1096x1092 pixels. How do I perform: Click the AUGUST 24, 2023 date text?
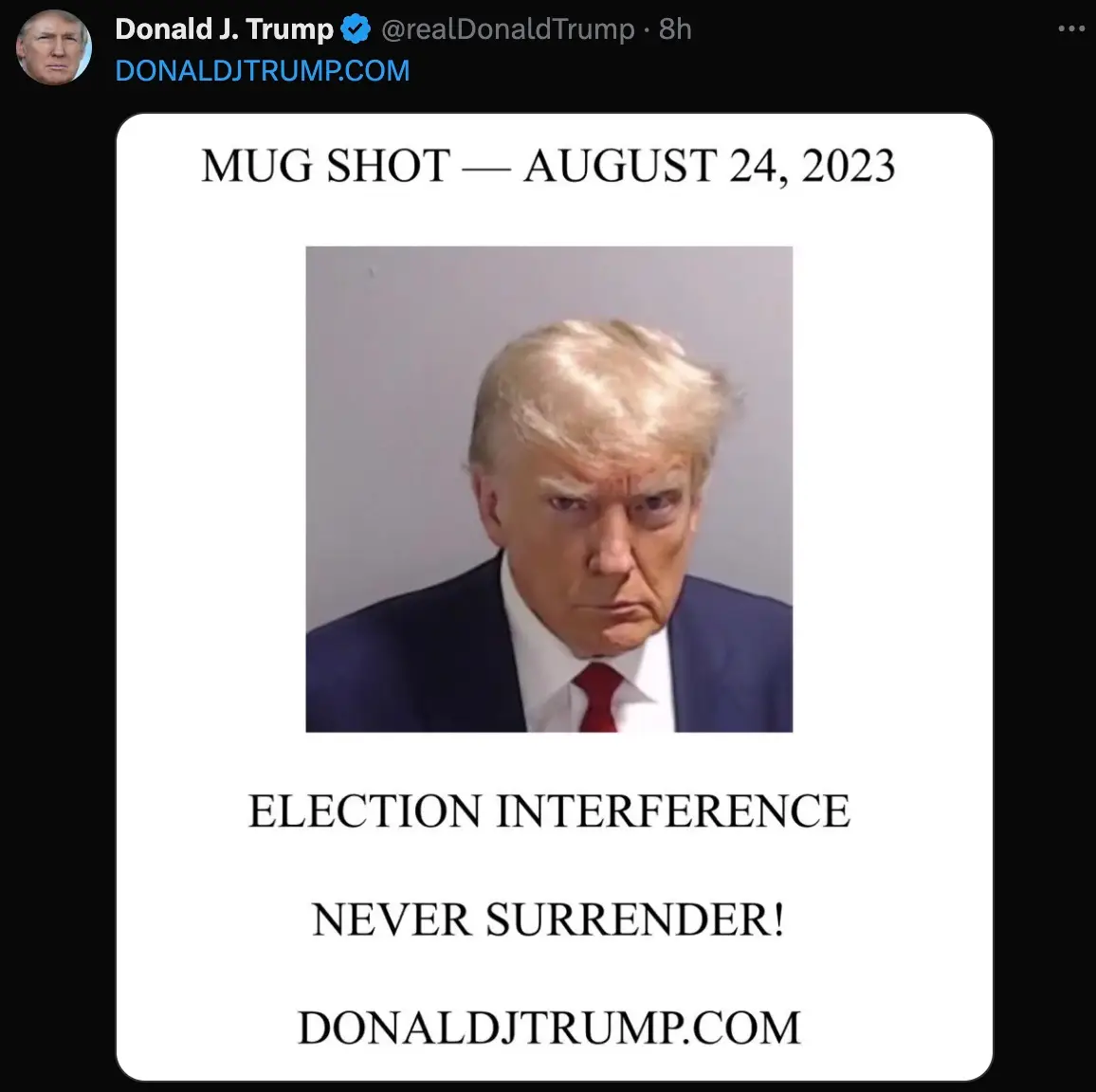tap(709, 167)
